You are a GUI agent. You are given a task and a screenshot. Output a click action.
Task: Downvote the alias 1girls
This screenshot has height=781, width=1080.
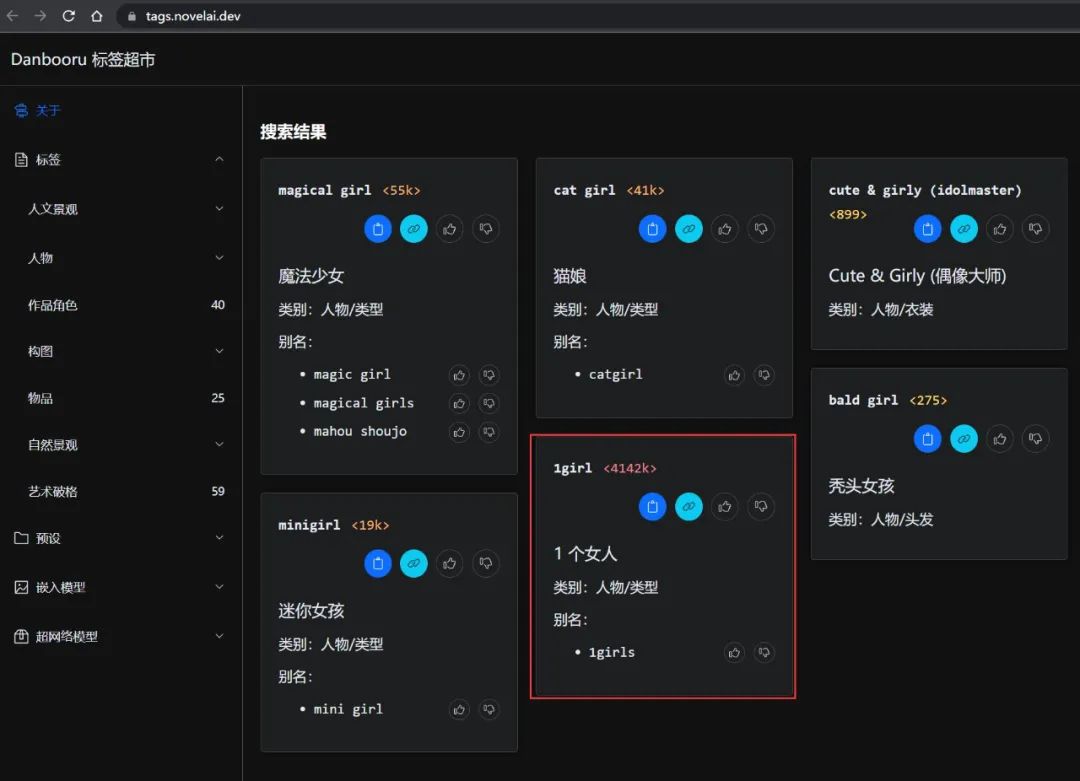tap(764, 653)
